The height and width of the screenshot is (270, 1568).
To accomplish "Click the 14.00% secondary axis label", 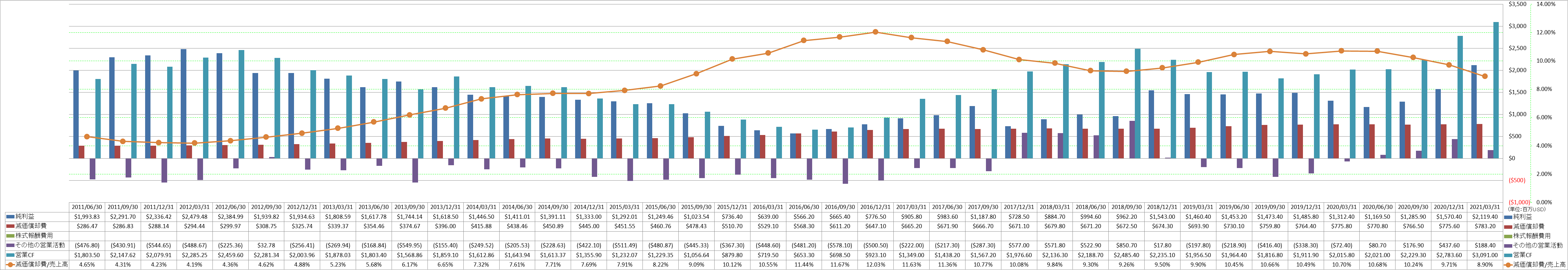I will coord(1547,4).
